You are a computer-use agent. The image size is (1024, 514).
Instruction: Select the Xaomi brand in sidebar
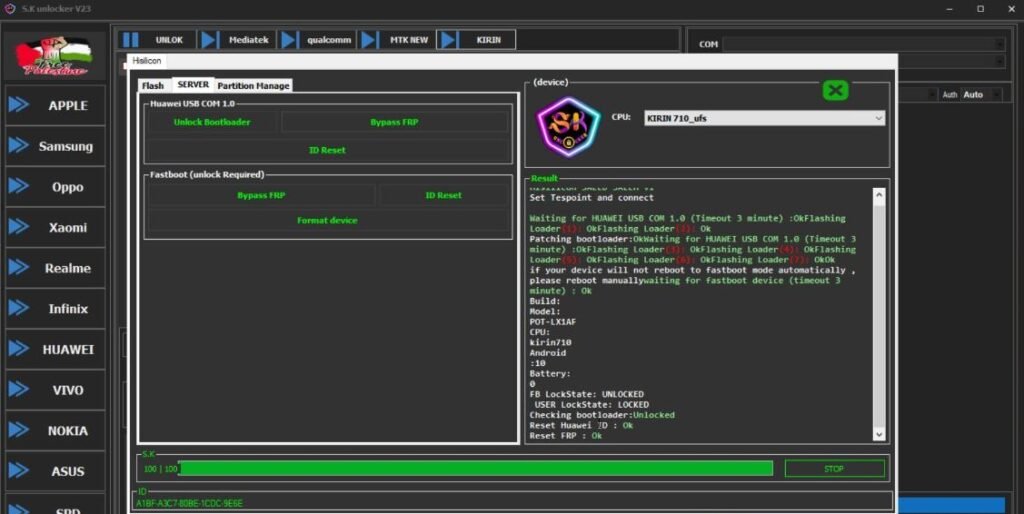click(55, 227)
